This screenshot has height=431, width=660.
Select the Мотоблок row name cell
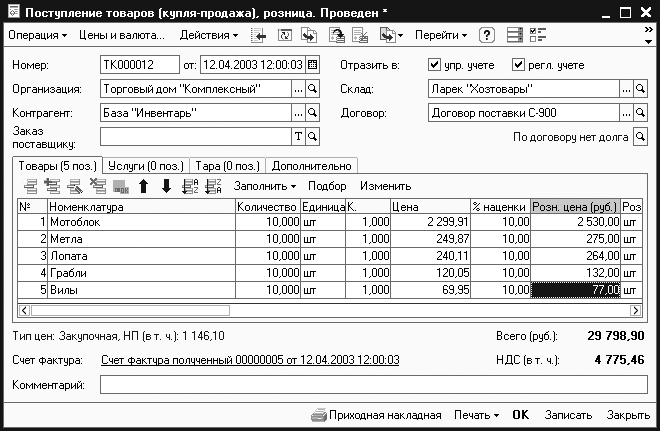pos(141,222)
